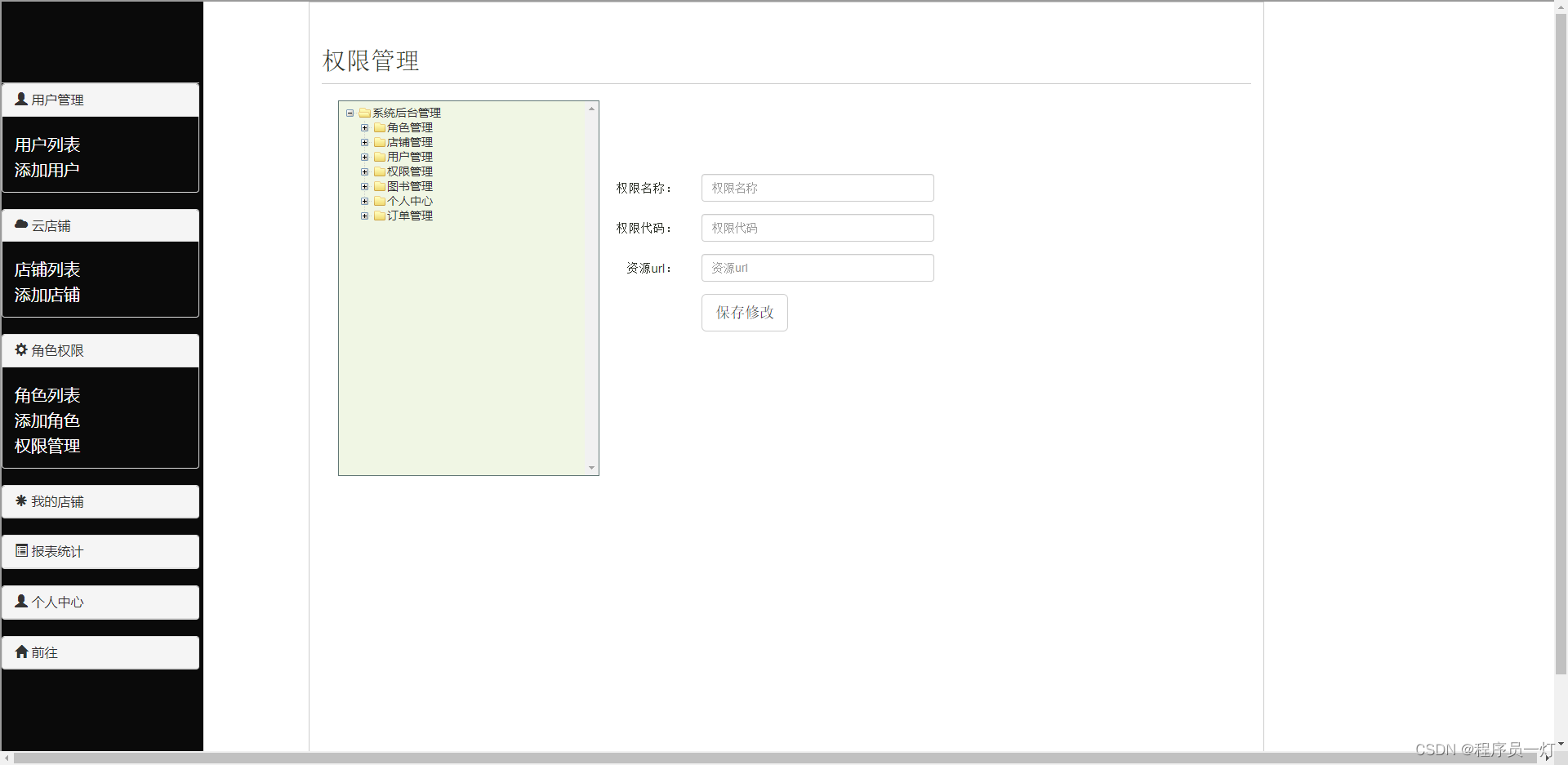This screenshot has width=1568, height=765.
Task: Click tree panel scroll-up arrow
Action: [x=592, y=109]
